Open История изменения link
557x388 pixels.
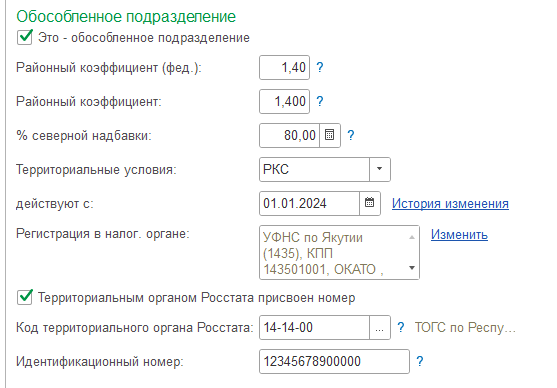(450, 204)
